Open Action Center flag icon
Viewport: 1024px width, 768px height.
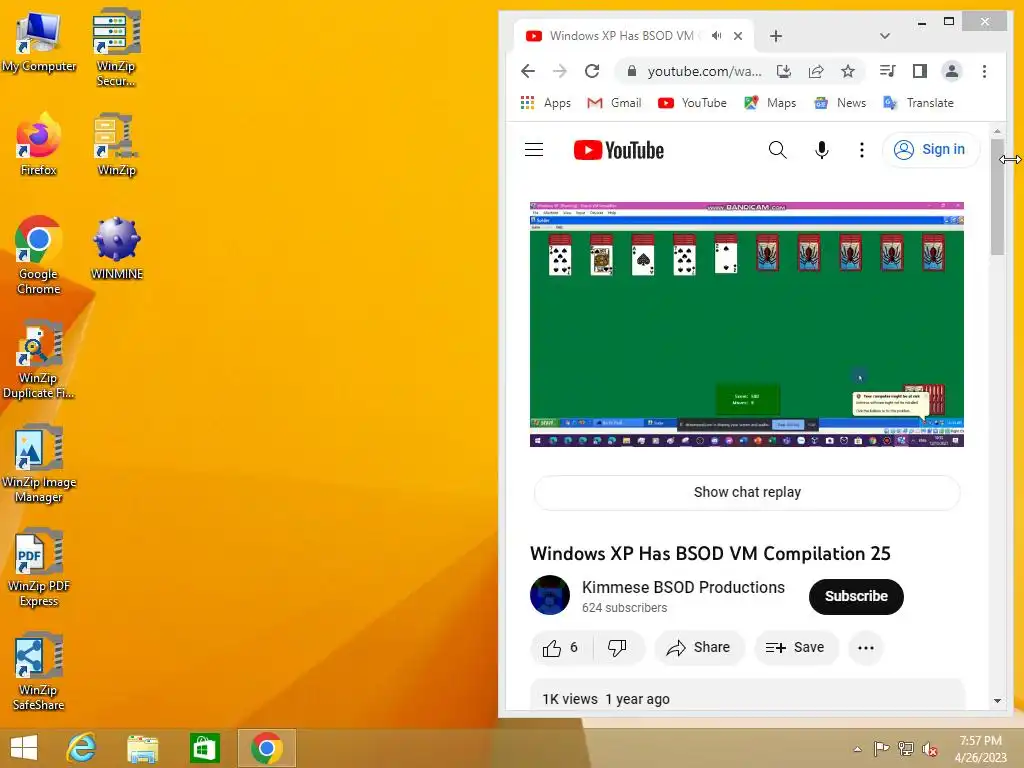click(881, 749)
